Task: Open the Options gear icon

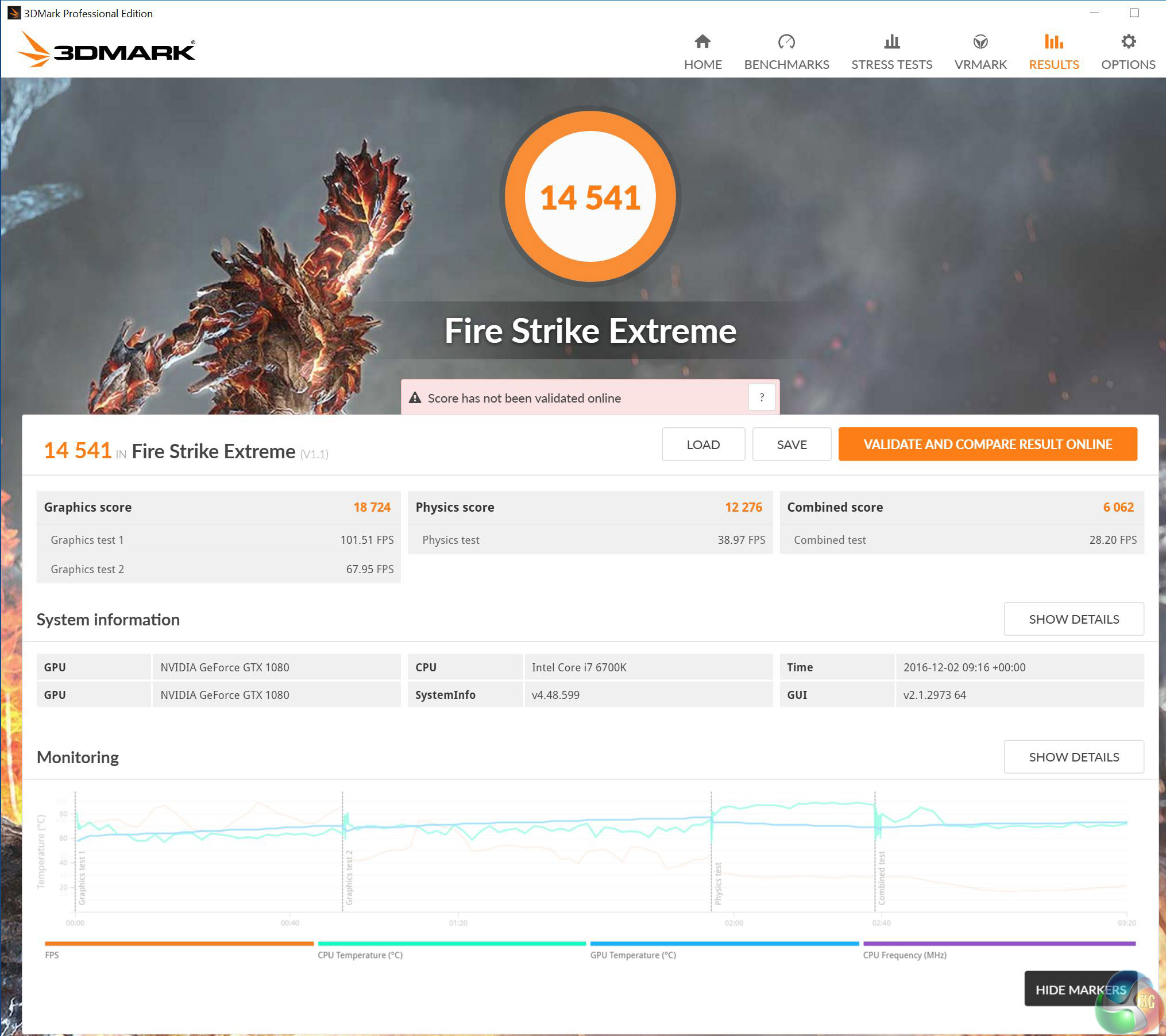Action: click(1128, 42)
